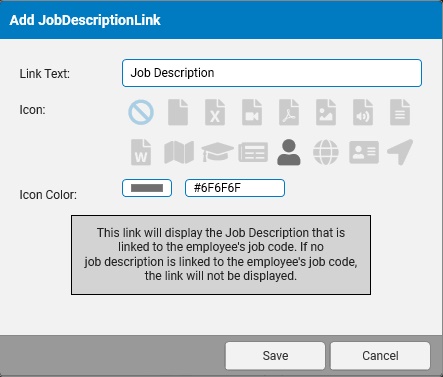Pick the image file icon
The height and width of the screenshot is (377, 443).
[x=326, y=112]
